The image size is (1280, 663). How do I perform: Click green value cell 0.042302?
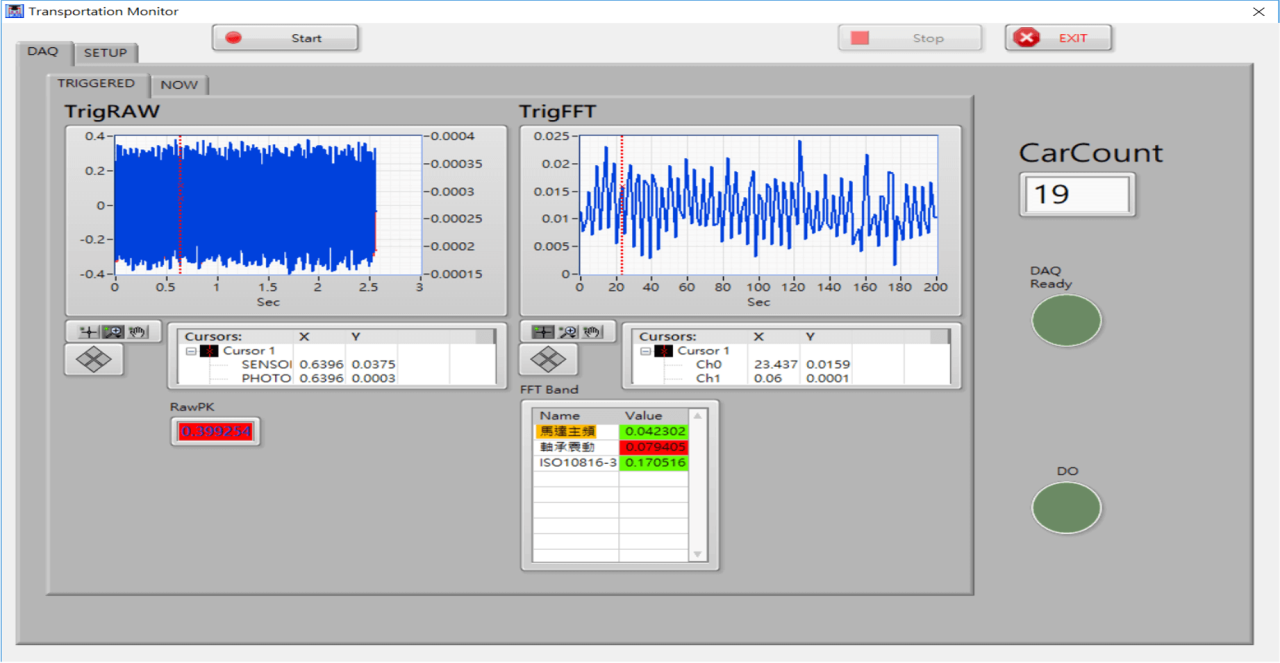(654, 431)
